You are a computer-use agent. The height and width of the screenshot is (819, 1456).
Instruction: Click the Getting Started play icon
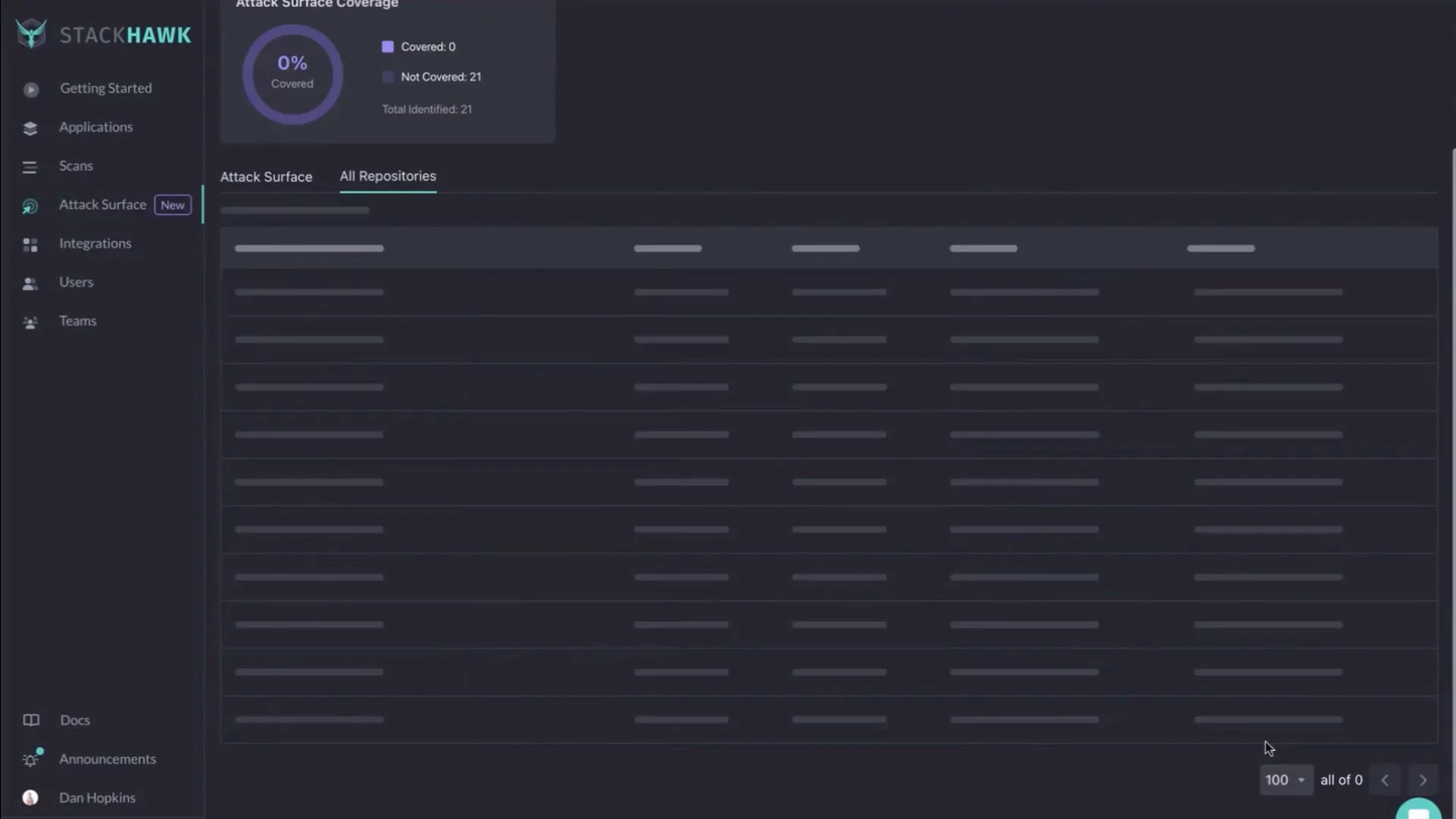(30, 89)
